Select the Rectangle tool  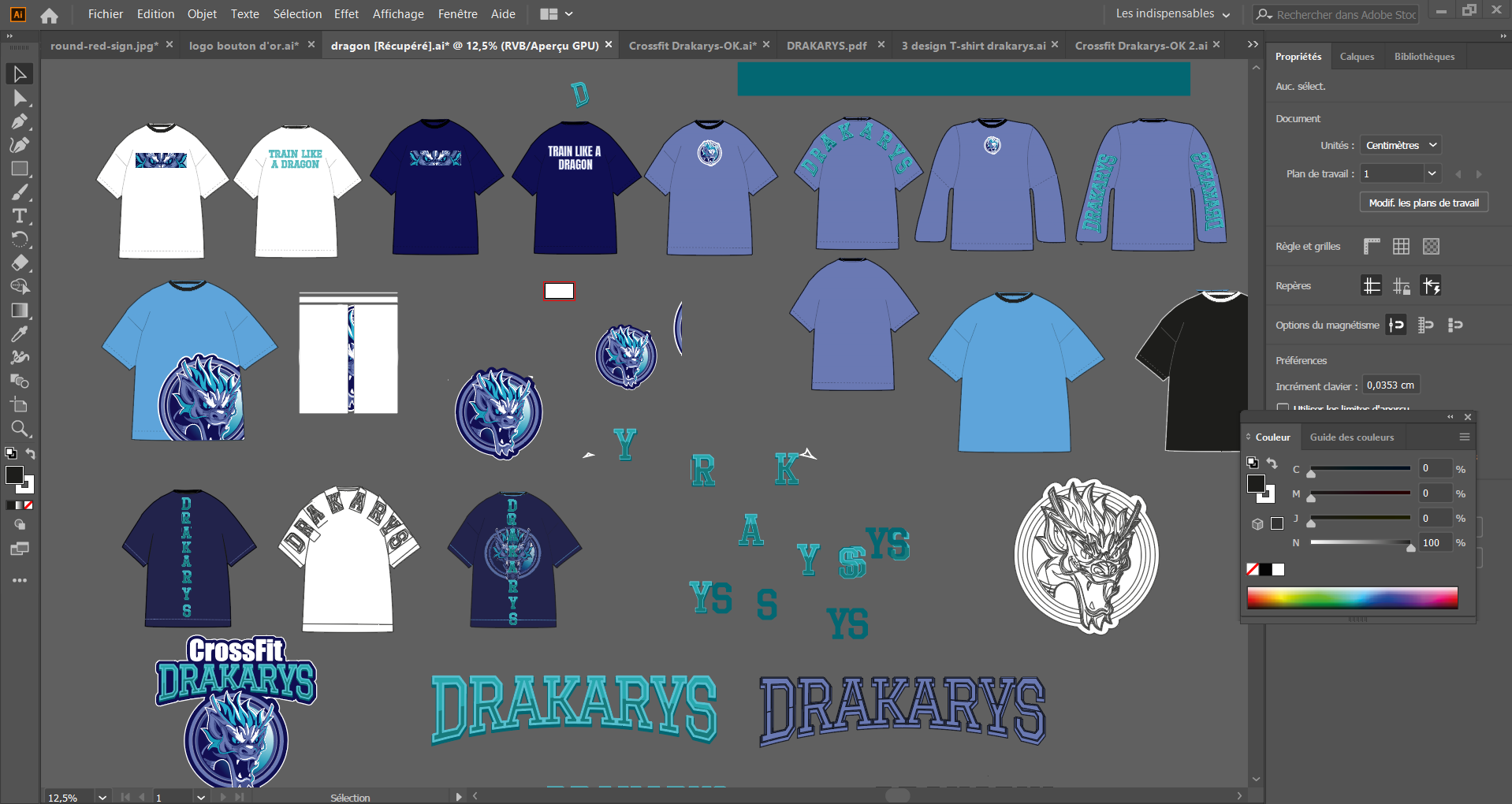(x=20, y=169)
